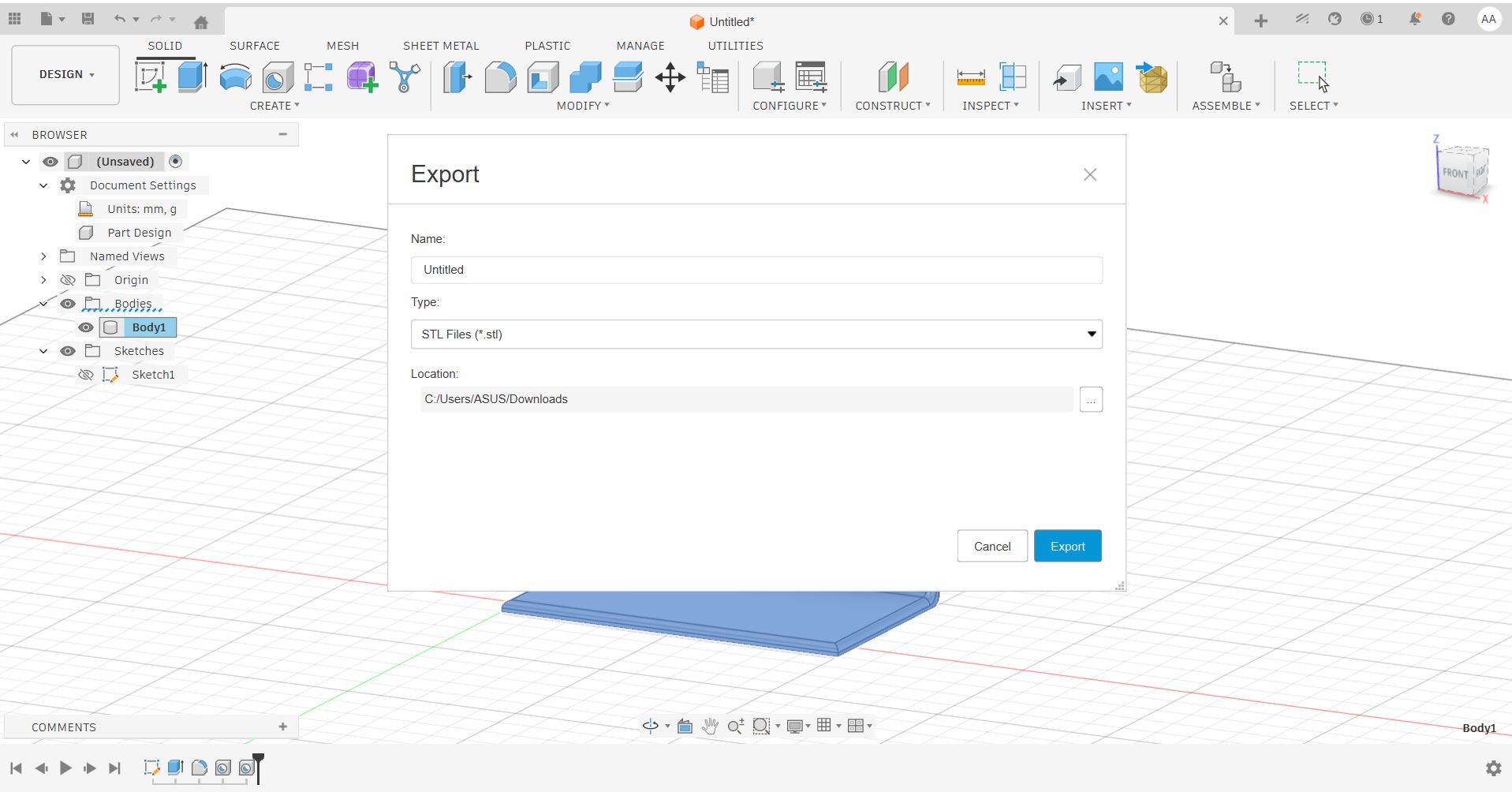The width and height of the screenshot is (1512, 792).
Task: Open the DESIGN workspace dropdown
Action: pos(65,75)
